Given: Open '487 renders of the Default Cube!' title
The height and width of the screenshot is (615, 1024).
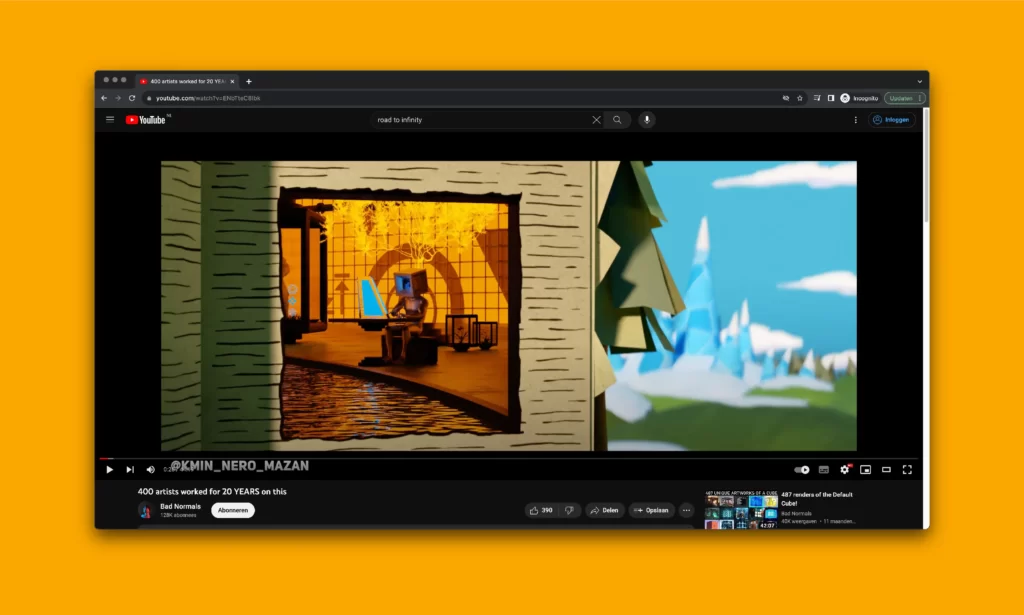Looking at the screenshot, I should pos(817,499).
